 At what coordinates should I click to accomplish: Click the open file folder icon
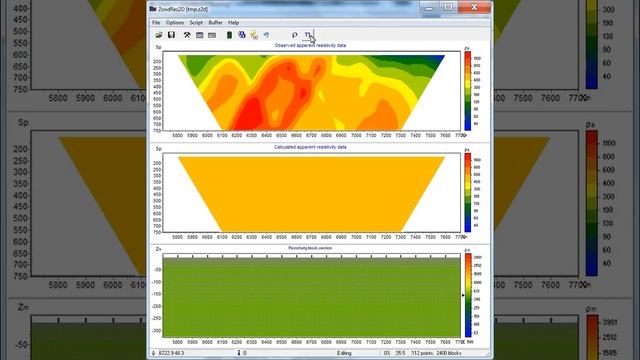(159, 35)
